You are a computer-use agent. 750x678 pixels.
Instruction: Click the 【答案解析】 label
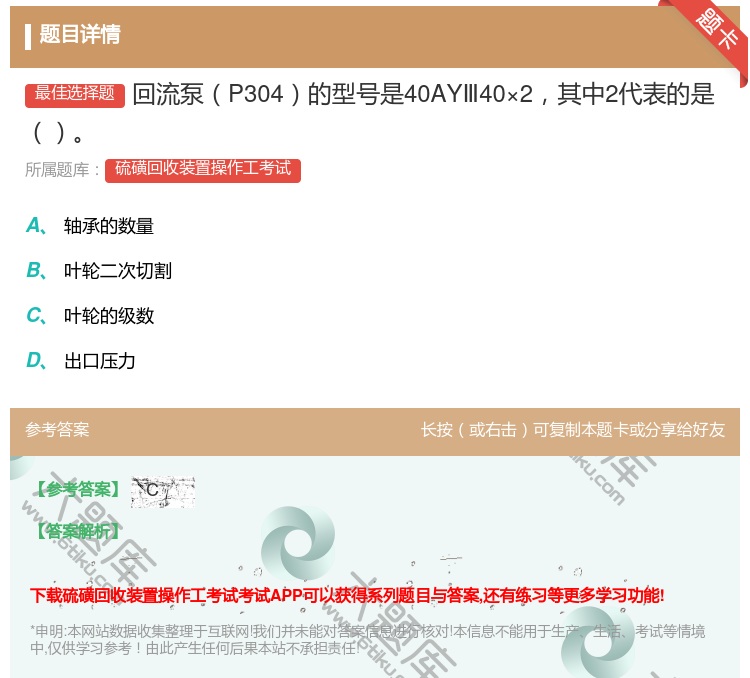point(78,531)
